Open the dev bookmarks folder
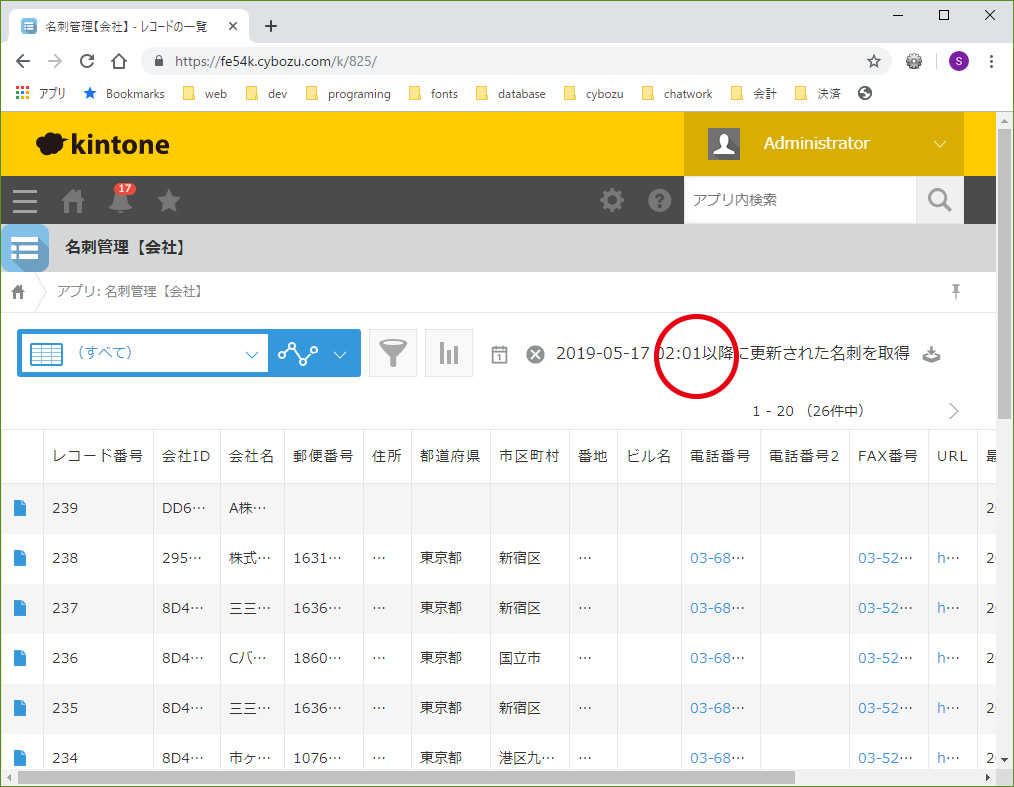 point(267,94)
